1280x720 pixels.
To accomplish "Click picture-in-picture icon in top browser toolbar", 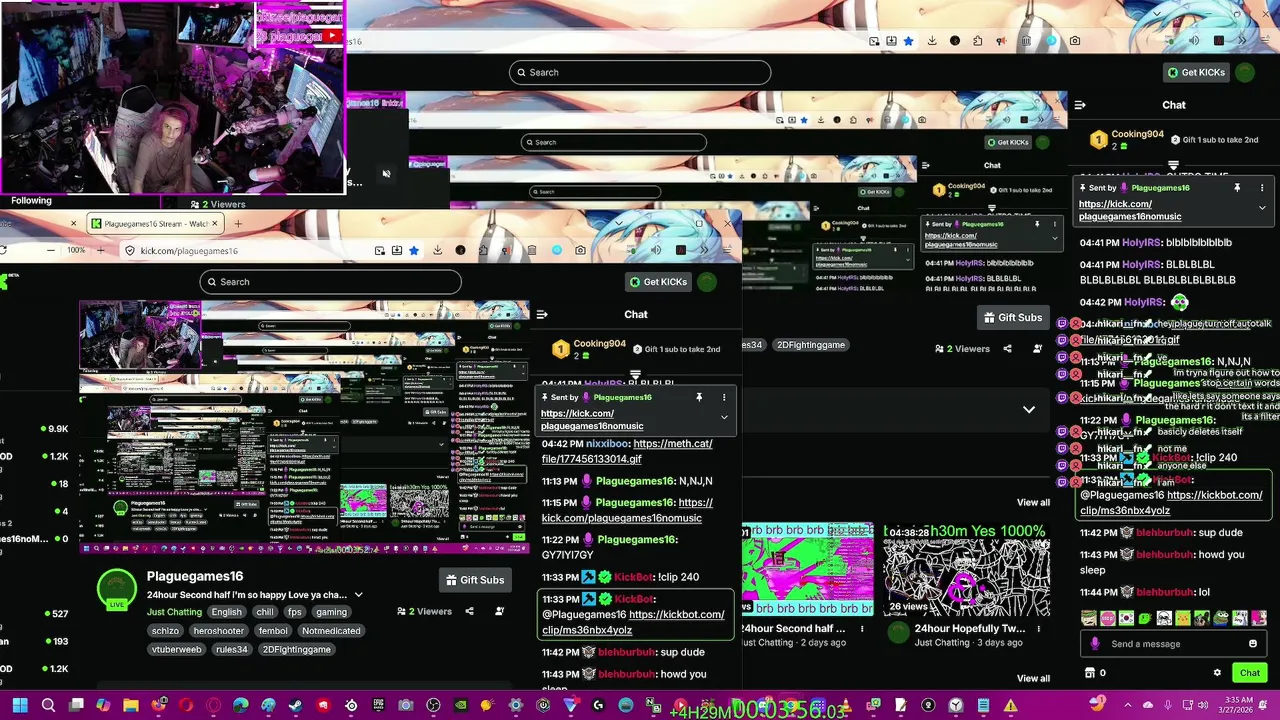I will tap(874, 41).
